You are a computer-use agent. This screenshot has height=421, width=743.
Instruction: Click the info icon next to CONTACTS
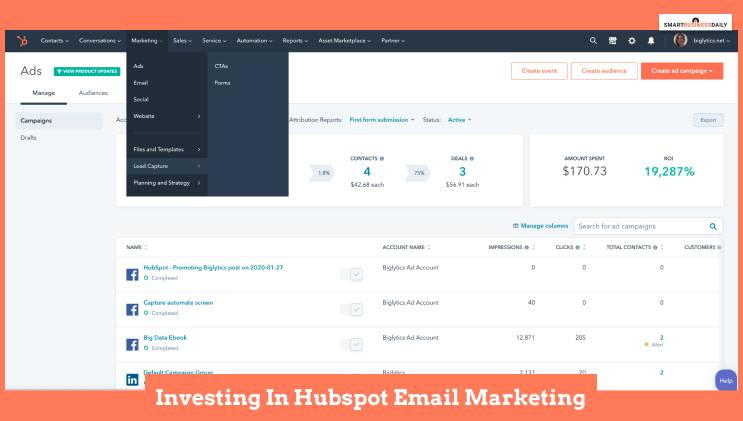pyautogui.click(x=382, y=158)
